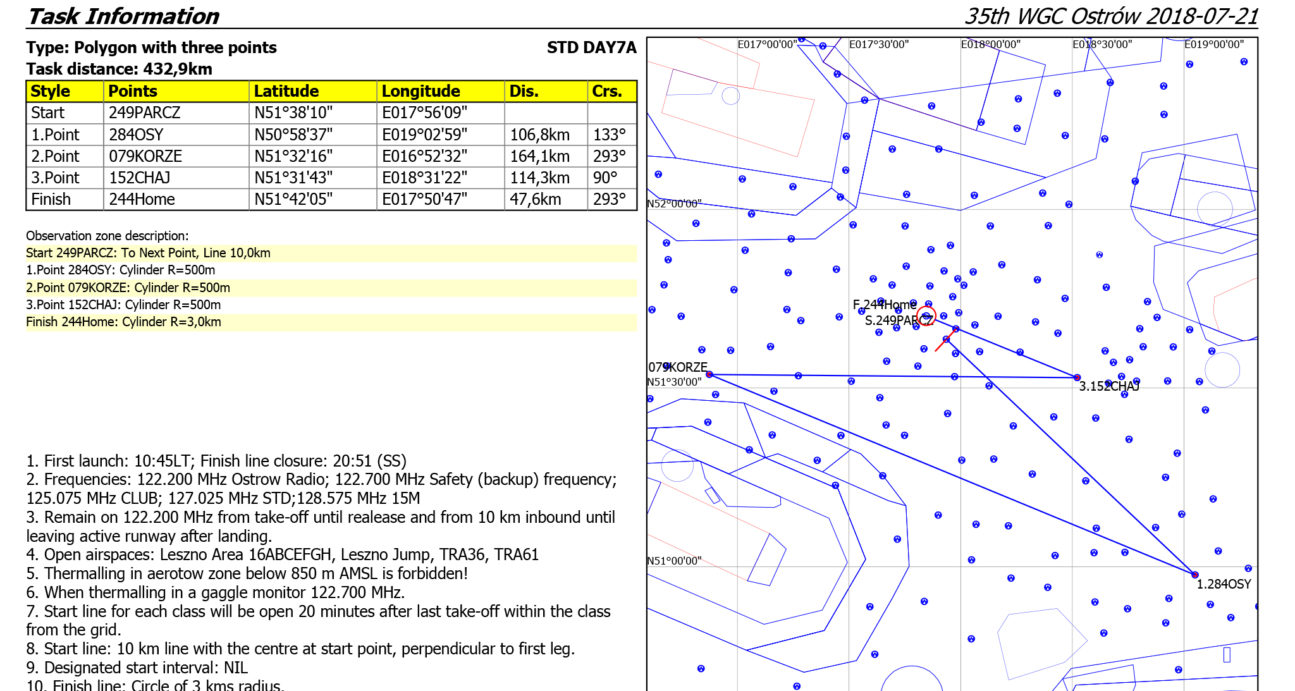The height and width of the screenshot is (691, 1295).
Task: Click the red start circle at 249PARCZ
Action: 926,317
